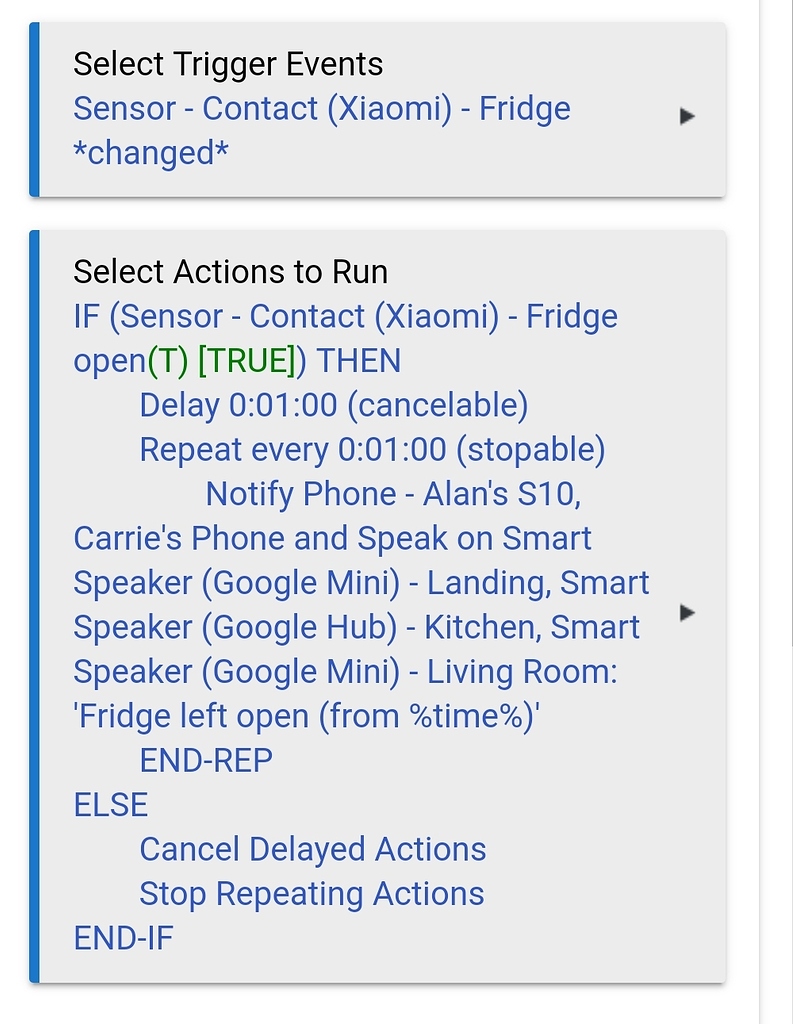793x1024 pixels.
Task: Click the Google Mini - Living Room line
Action: coord(345,671)
